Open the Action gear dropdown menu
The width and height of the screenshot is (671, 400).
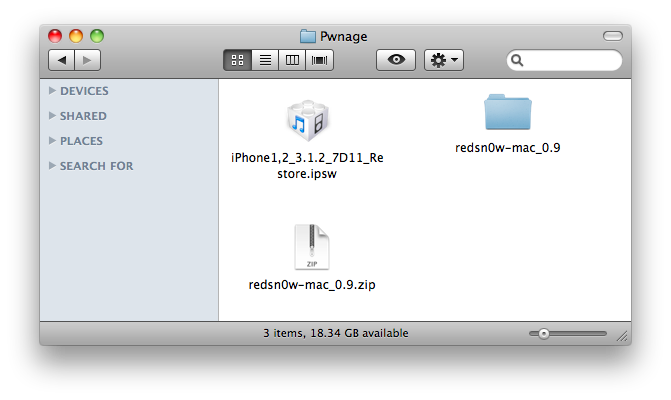click(x=443, y=60)
